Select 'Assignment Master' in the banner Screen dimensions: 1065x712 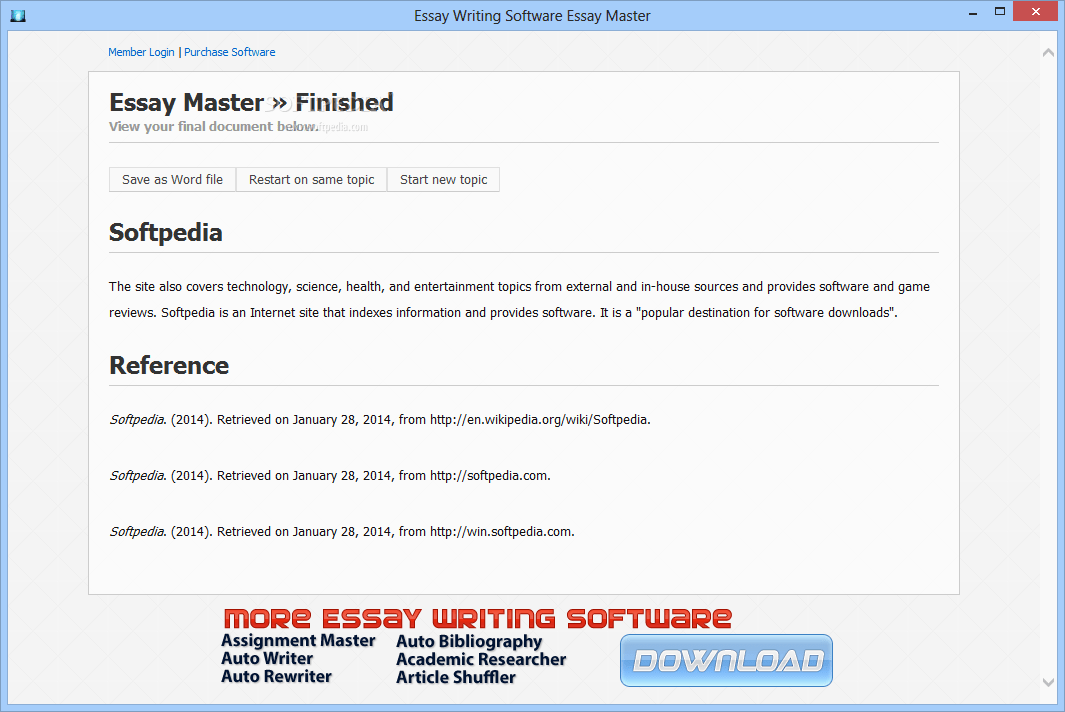tap(298, 640)
